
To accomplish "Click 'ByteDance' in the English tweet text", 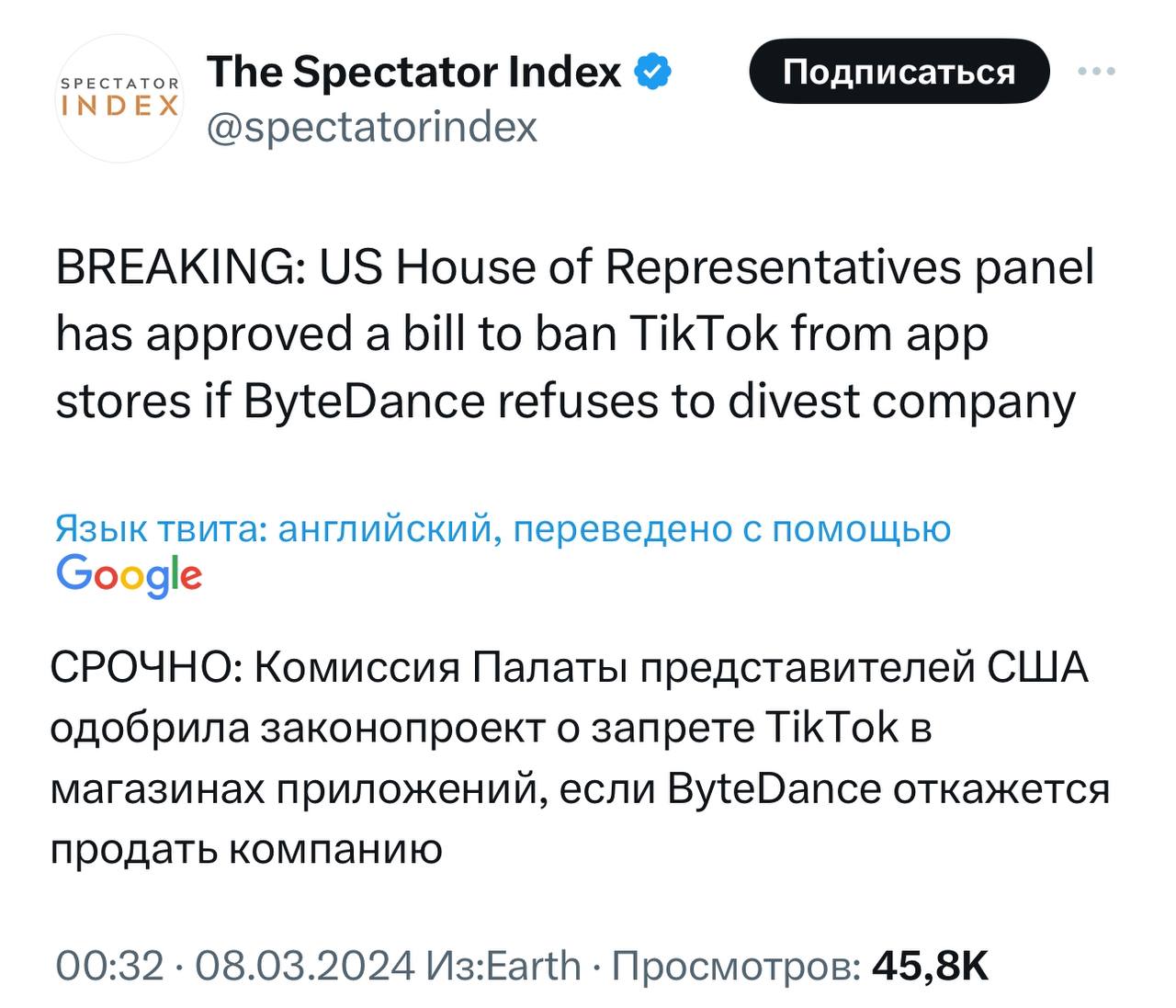I will [x=364, y=402].
